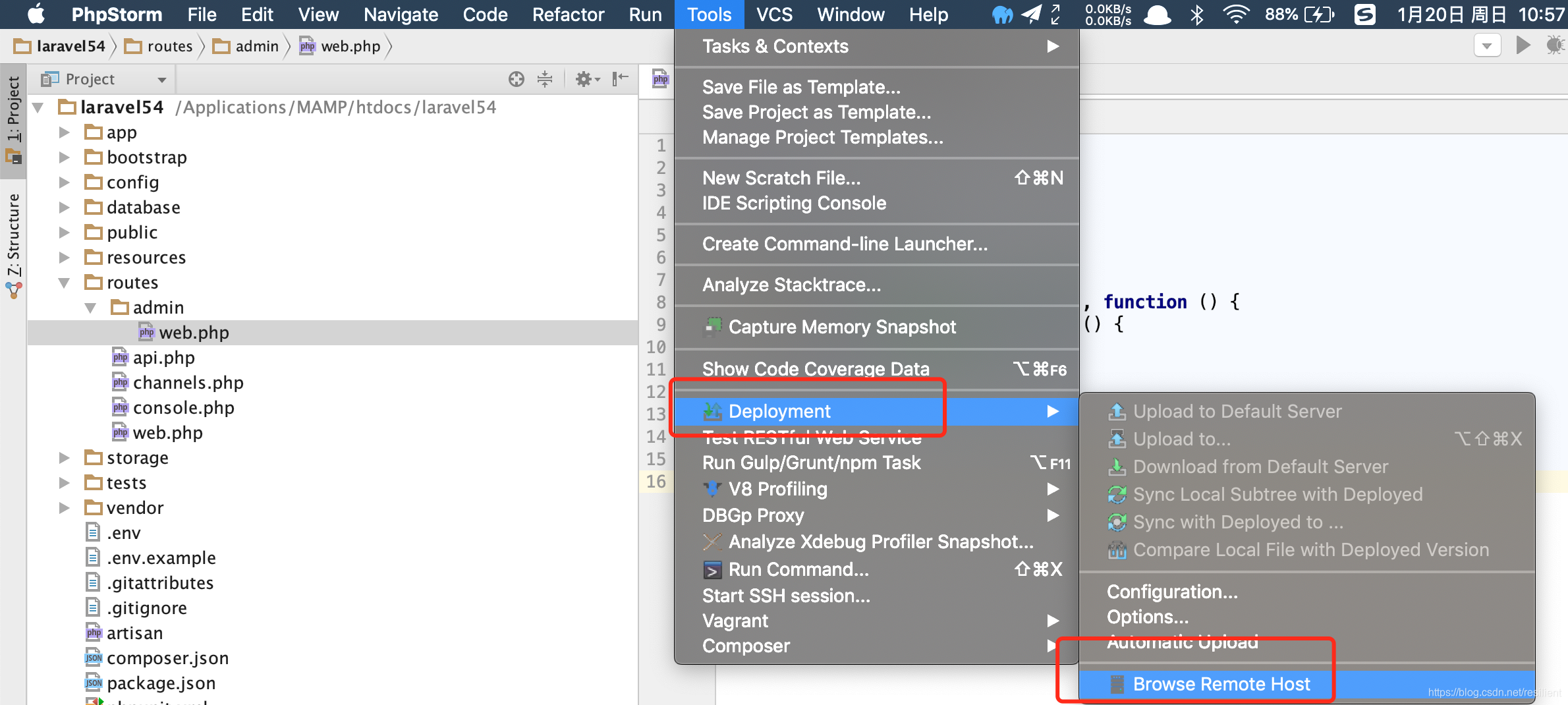This screenshot has width=1568, height=705.
Task: Click the Run Command terminal icon
Action: [712, 570]
